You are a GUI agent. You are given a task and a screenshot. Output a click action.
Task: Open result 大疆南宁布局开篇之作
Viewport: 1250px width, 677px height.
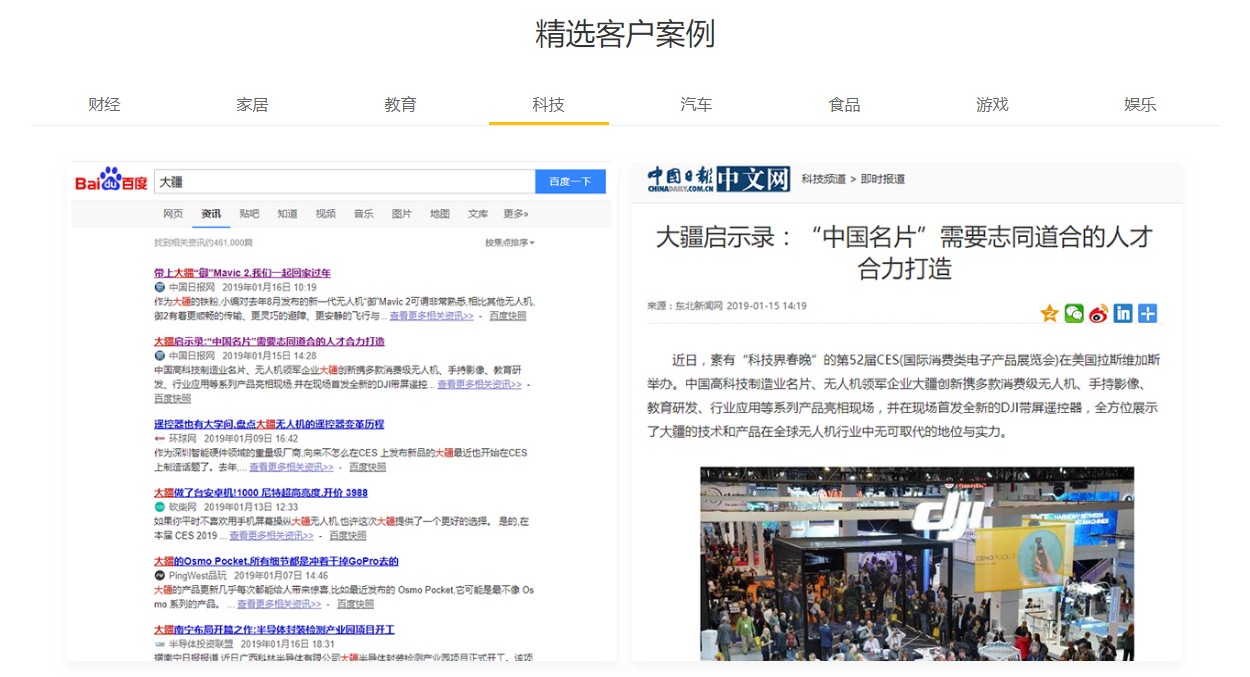[x=274, y=630]
